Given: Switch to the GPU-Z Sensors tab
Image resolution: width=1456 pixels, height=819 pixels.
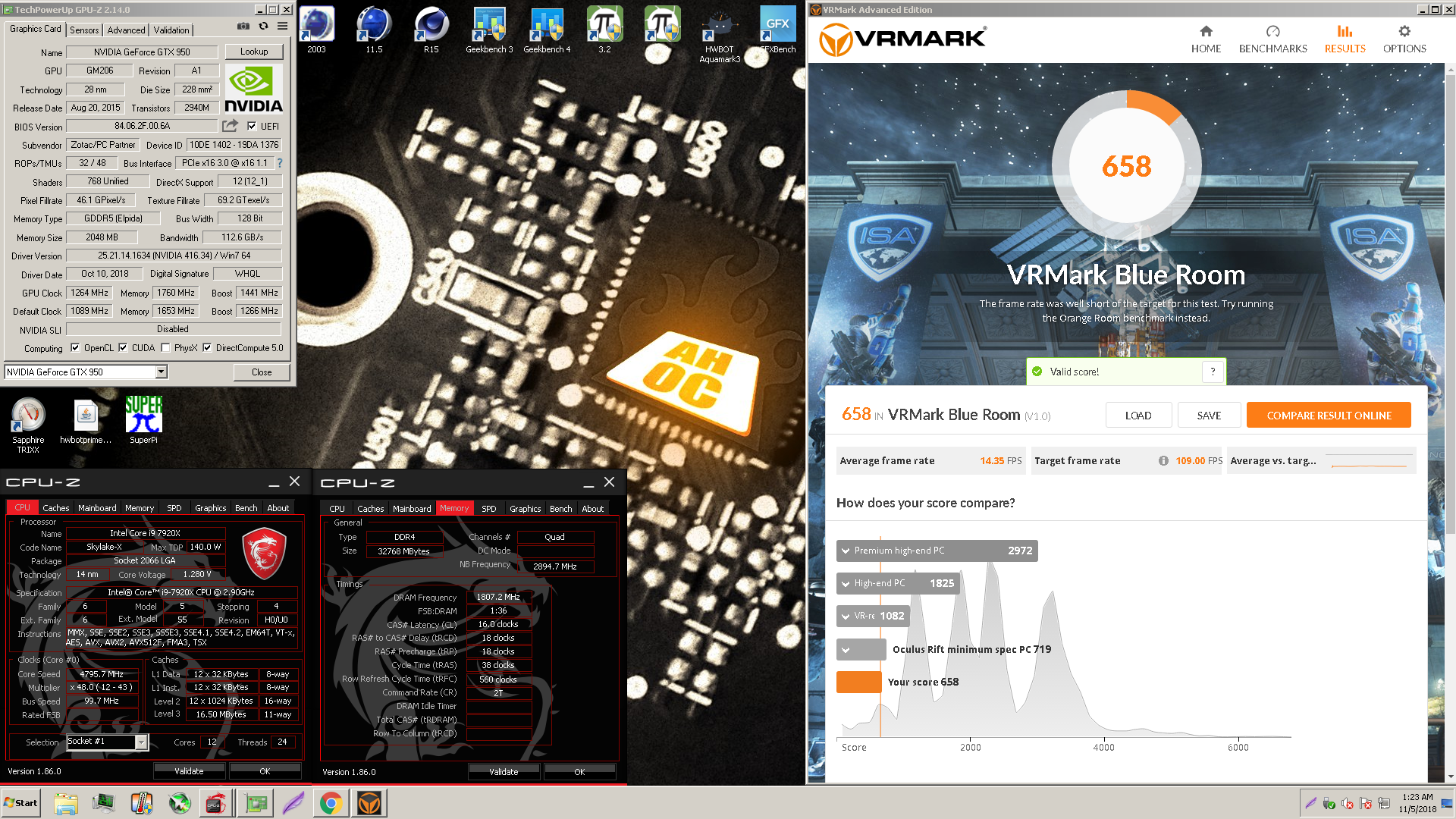Looking at the screenshot, I should 84,30.
